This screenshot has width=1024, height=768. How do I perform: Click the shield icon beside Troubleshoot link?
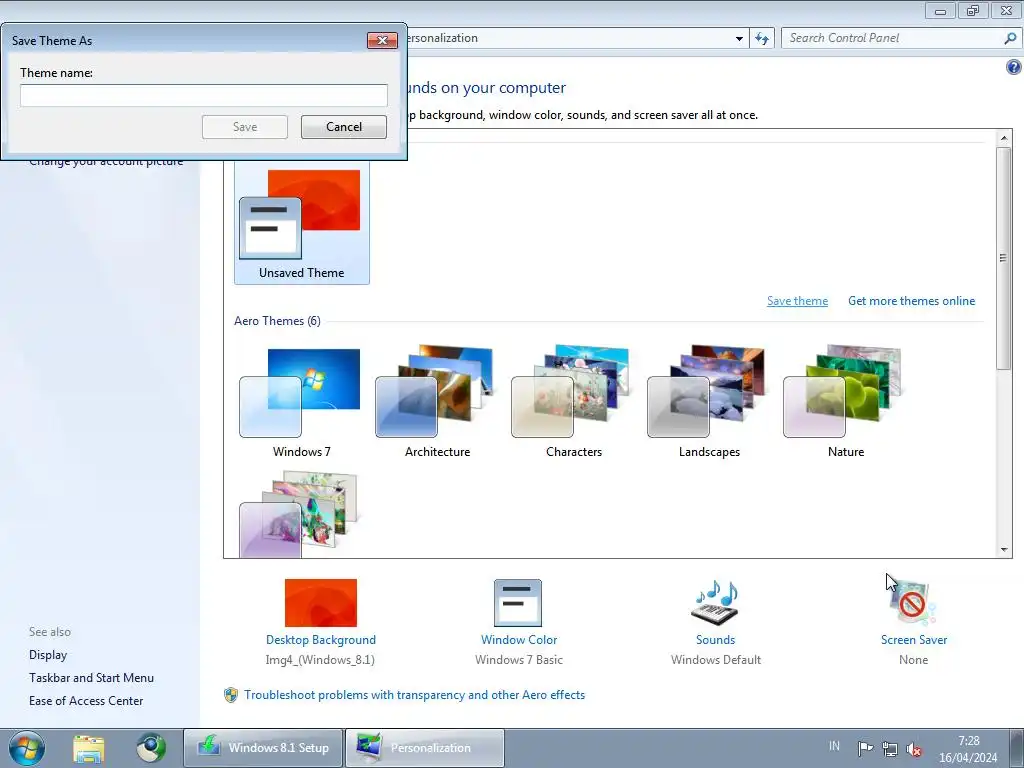point(231,695)
